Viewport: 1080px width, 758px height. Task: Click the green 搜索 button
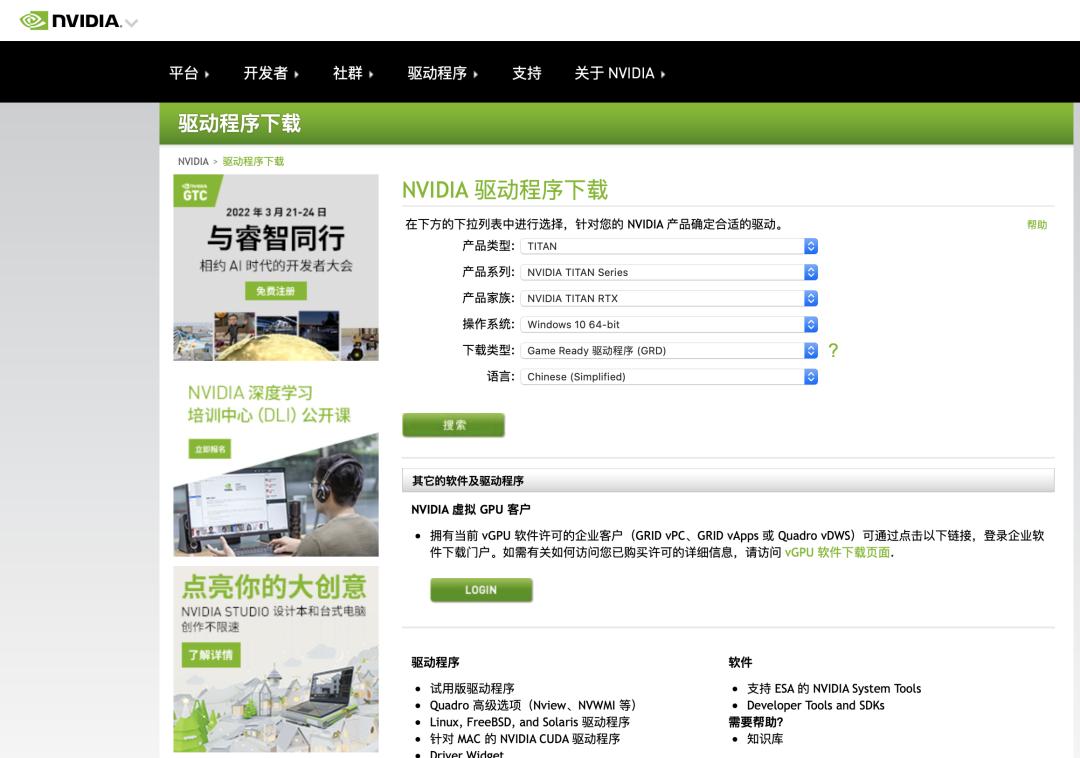(x=454, y=424)
